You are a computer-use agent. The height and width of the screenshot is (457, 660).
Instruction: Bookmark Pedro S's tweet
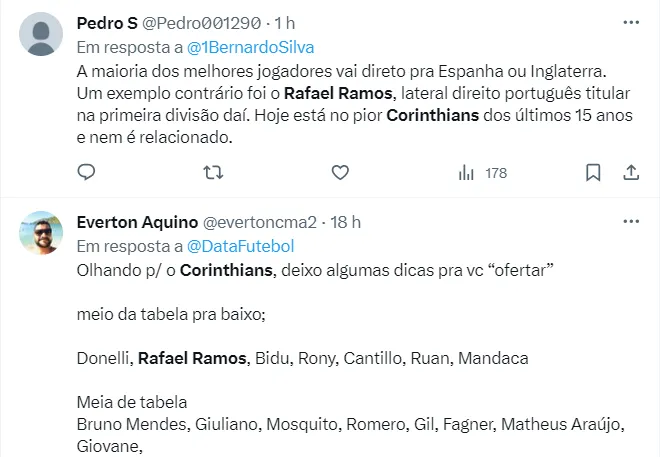[593, 173]
